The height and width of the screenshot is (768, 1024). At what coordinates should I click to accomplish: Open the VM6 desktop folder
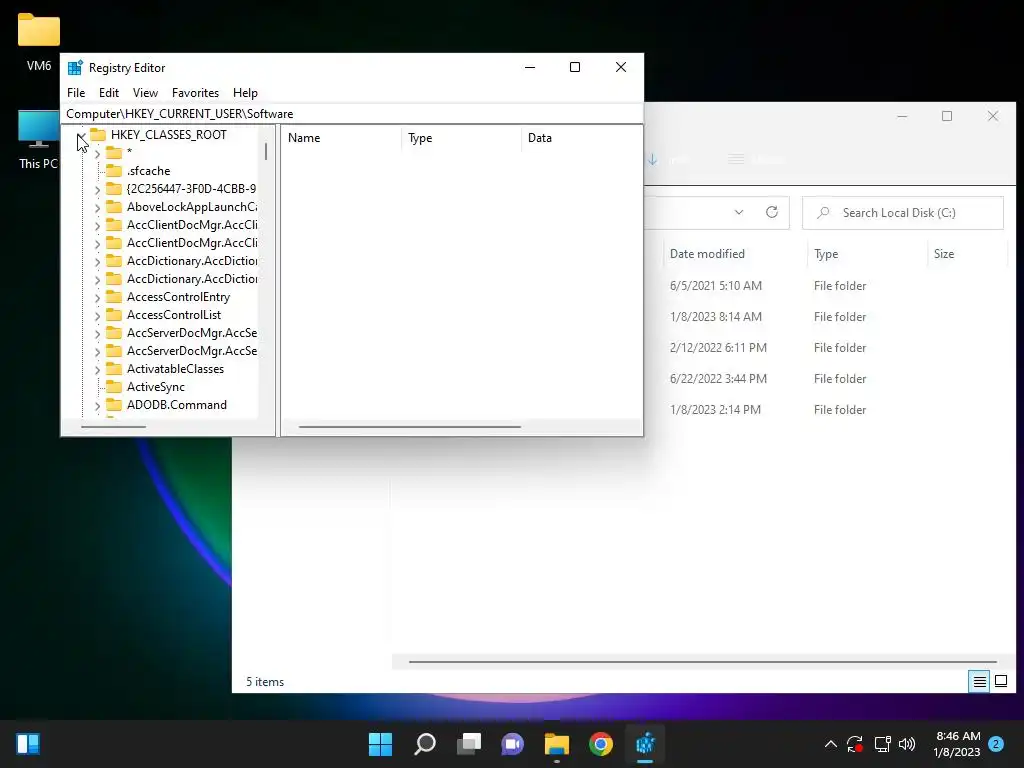(x=39, y=42)
